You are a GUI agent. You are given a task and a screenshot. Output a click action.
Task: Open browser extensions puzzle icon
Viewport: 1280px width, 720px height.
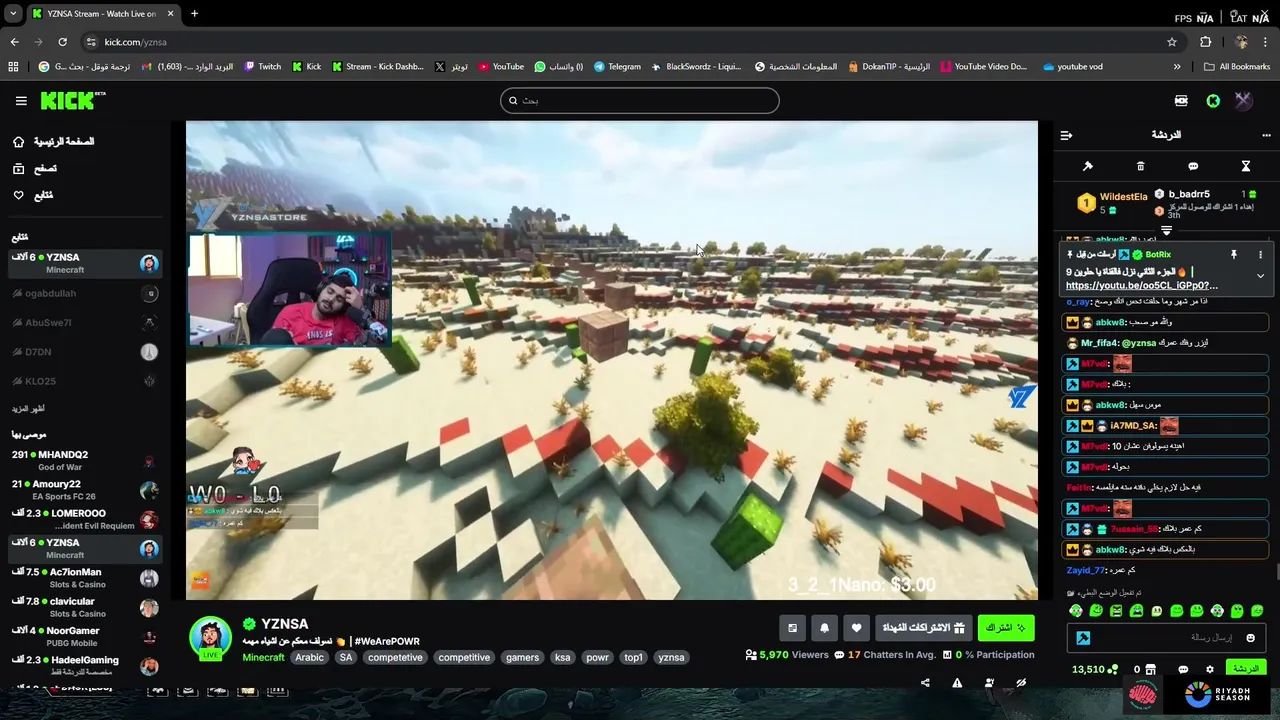pos(1206,42)
